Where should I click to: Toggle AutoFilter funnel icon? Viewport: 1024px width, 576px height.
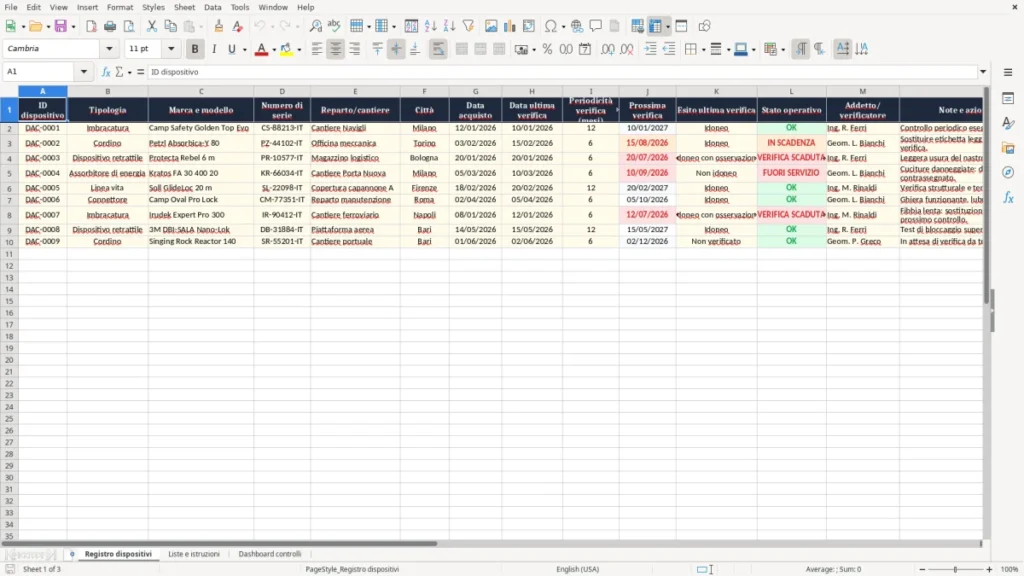click(x=468, y=26)
